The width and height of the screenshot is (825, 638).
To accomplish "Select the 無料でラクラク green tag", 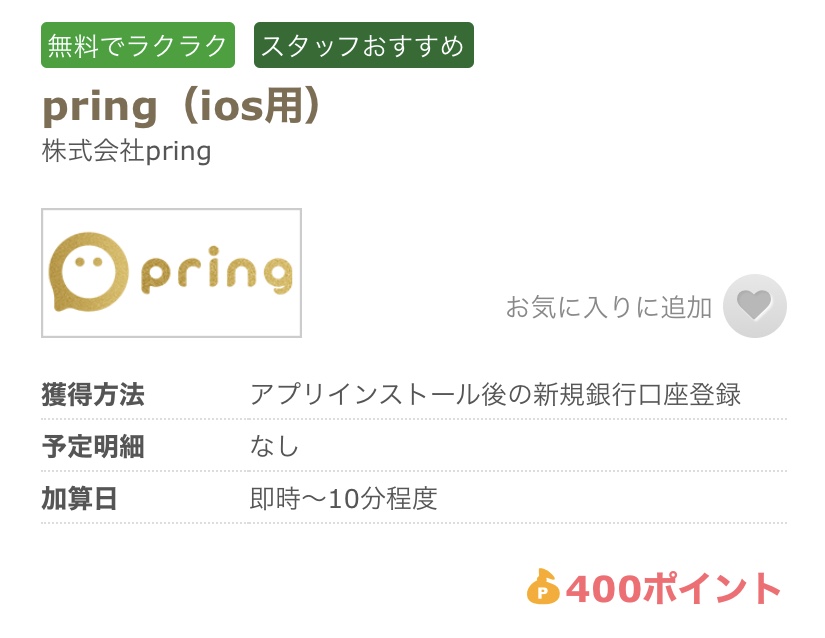I will (138, 45).
